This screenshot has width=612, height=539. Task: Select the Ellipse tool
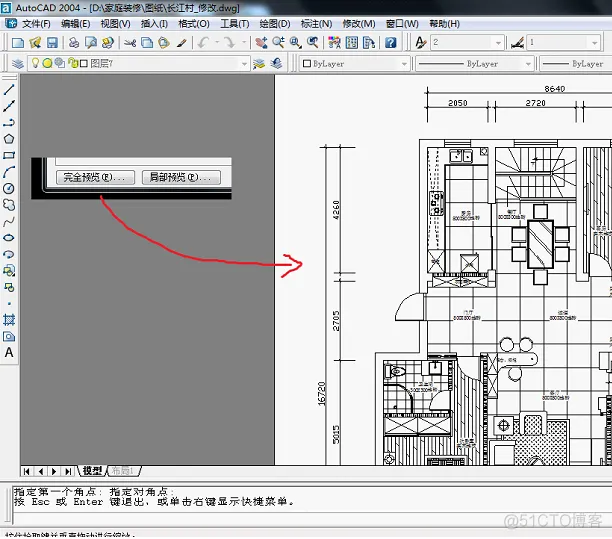point(9,238)
